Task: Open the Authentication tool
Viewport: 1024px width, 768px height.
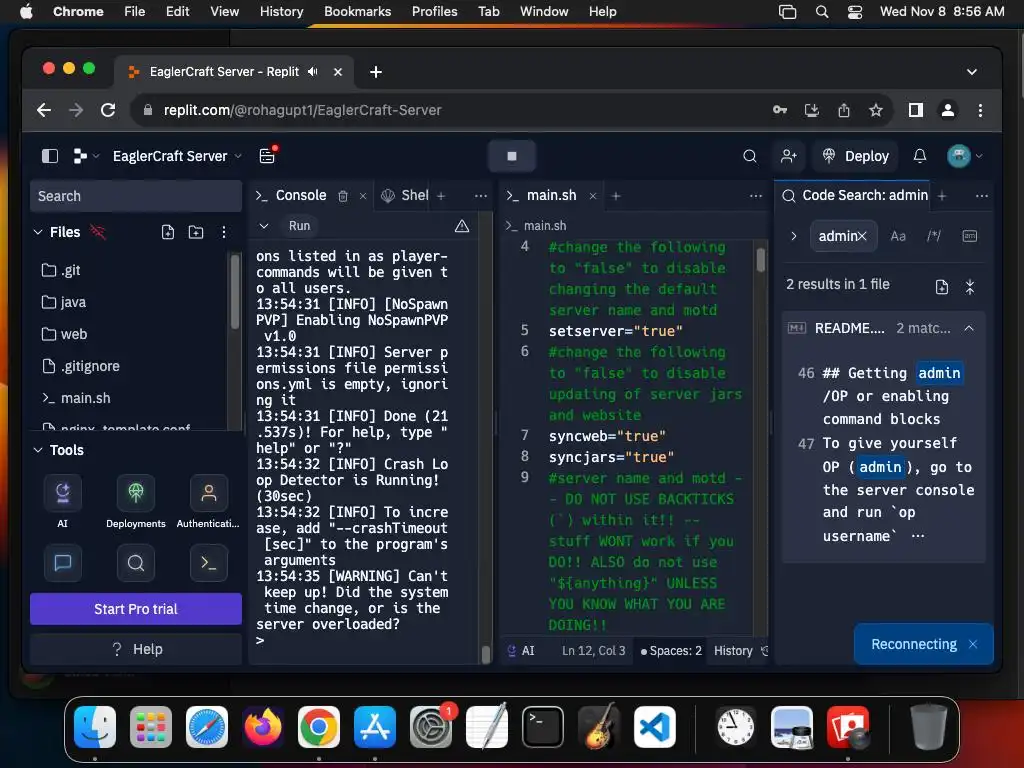Action: tap(208, 501)
